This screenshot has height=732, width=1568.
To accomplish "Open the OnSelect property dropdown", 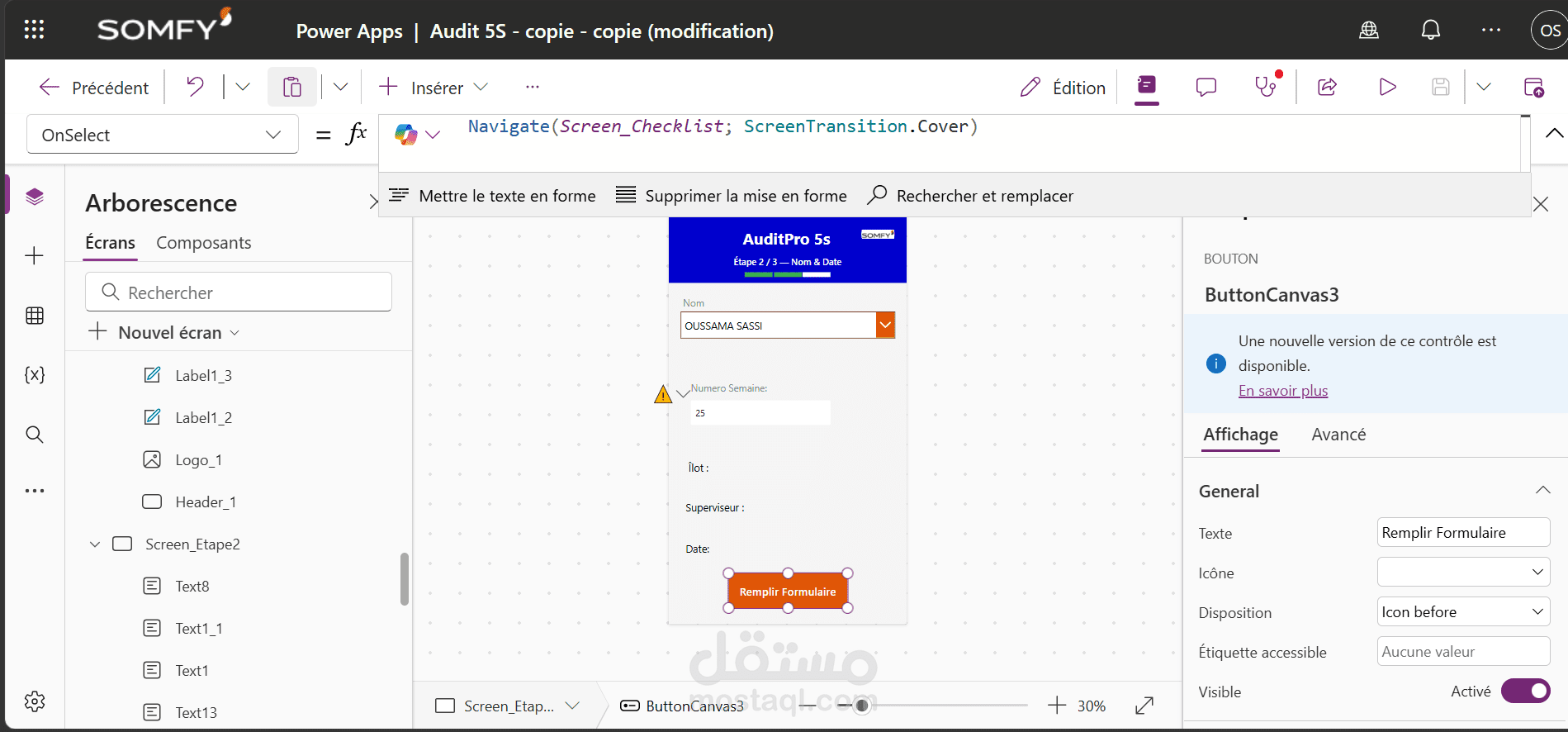I will pos(163,135).
